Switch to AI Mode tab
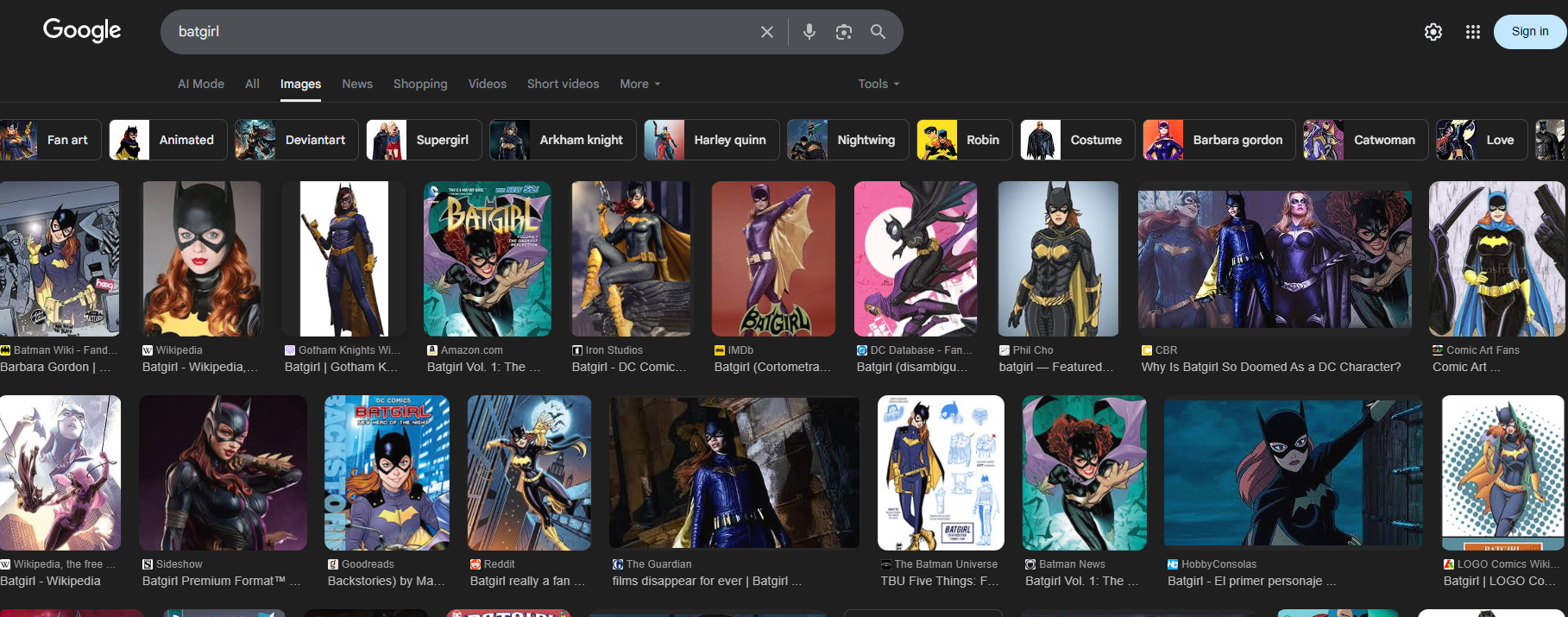The image size is (1568, 617). point(201,84)
